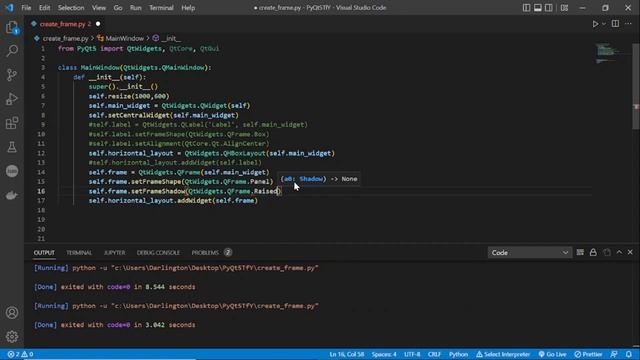Click Prettier status item
Viewport: 640px width, 360px height.
588,354
